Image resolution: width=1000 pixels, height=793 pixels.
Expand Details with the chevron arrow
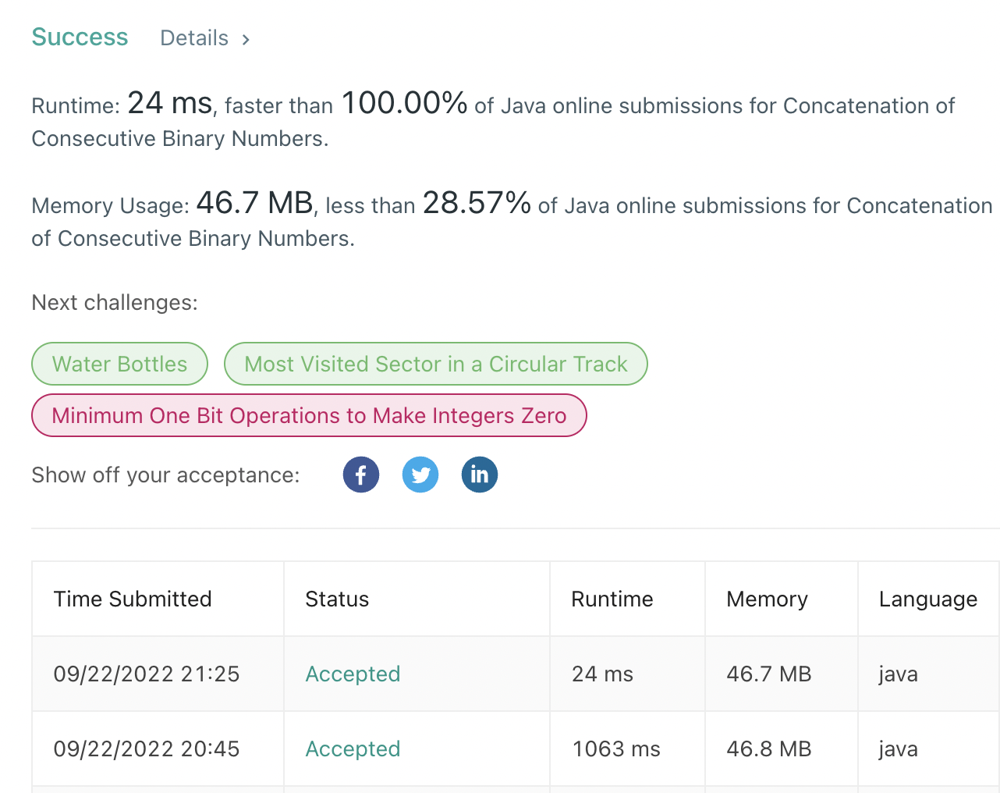246,40
